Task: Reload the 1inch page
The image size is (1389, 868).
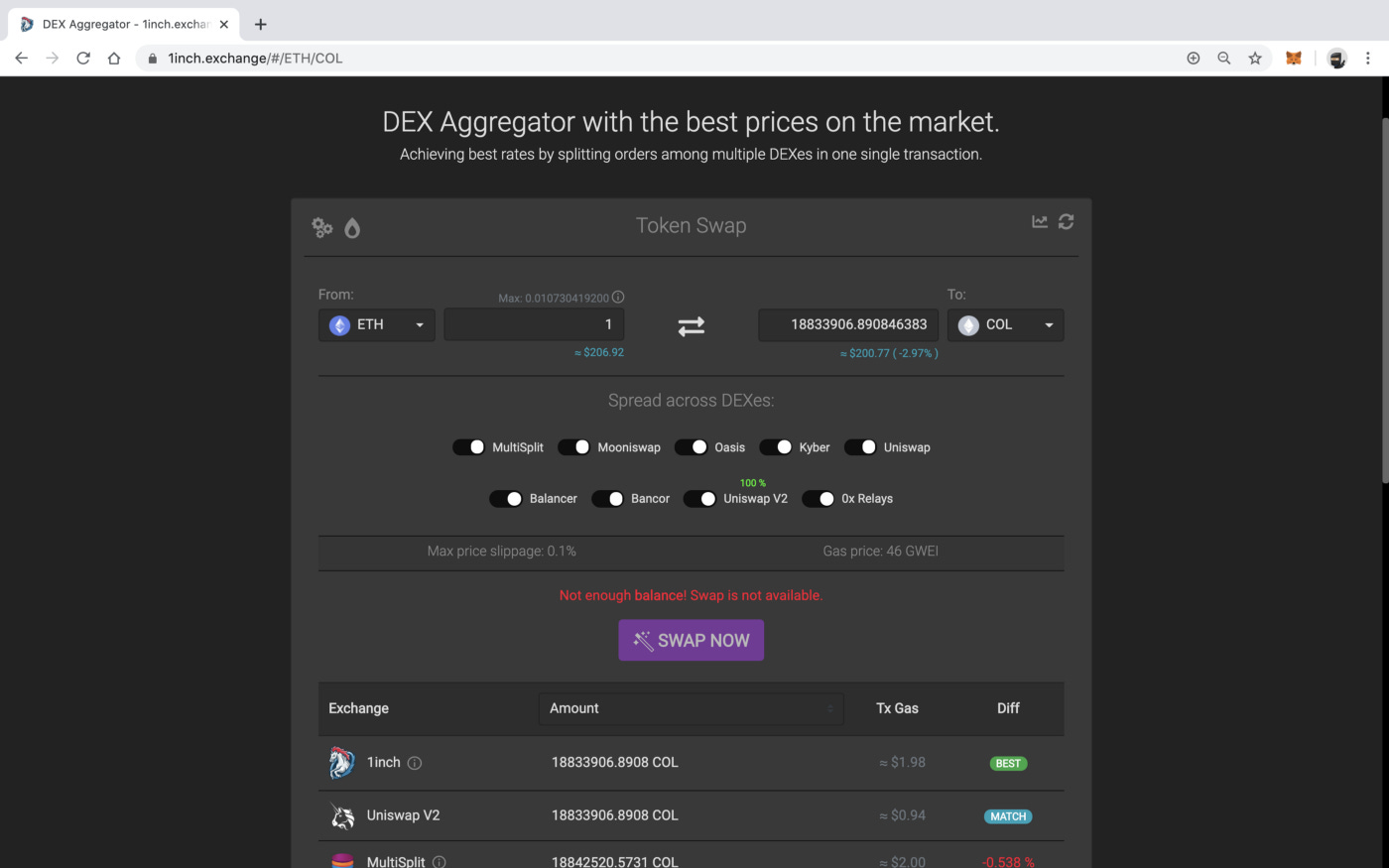Action: (83, 59)
